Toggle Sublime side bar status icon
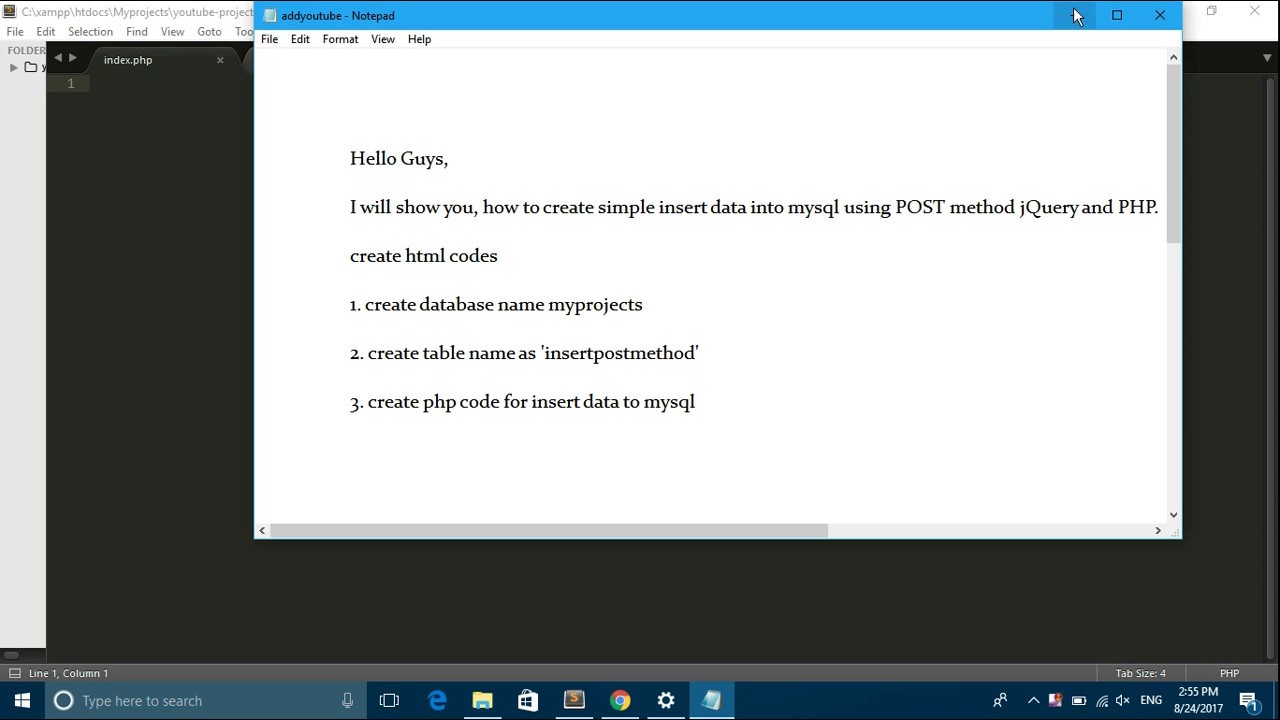The width and height of the screenshot is (1280, 720). coord(13,673)
